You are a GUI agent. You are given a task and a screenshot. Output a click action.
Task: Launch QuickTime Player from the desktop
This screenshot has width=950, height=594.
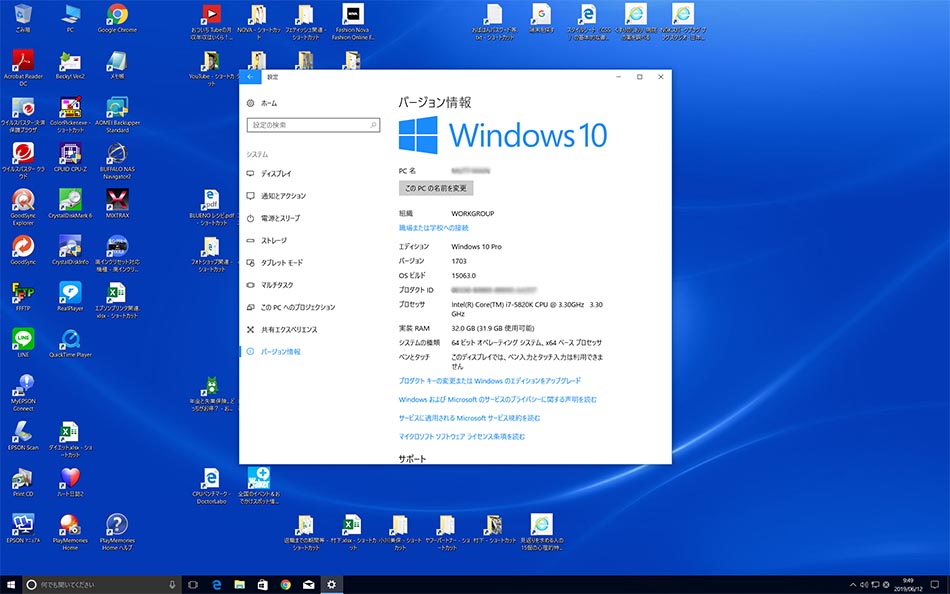click(x=70, y=338)
